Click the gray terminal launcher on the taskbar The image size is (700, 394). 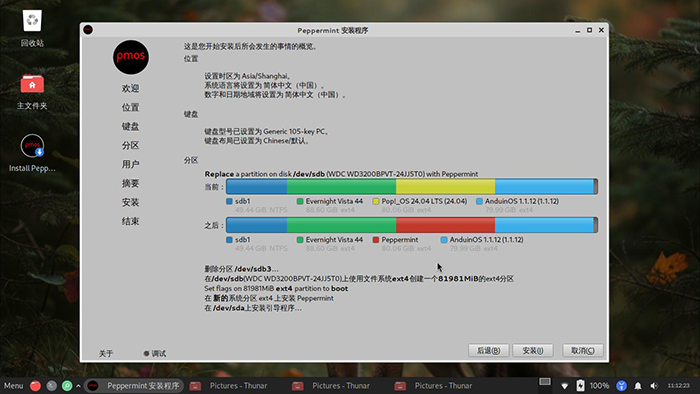pos(52,386)
